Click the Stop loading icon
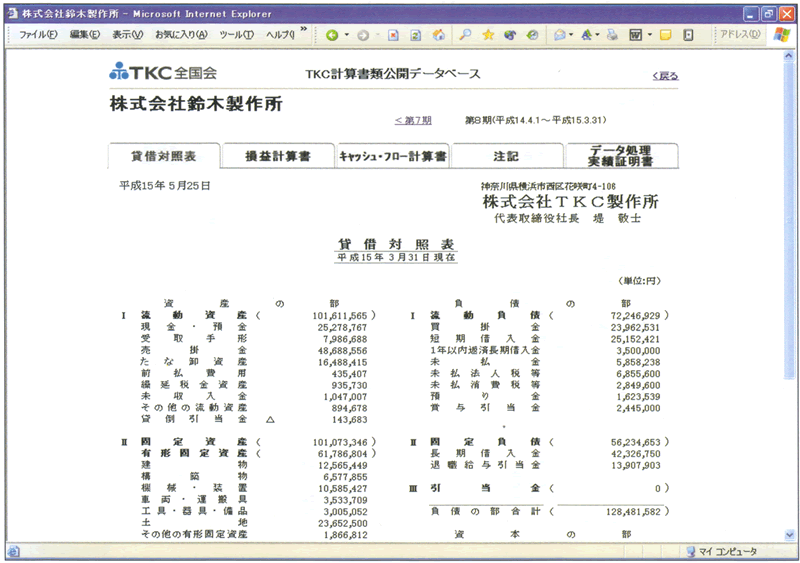Screen dimensions: 800x563 point(393,35)
